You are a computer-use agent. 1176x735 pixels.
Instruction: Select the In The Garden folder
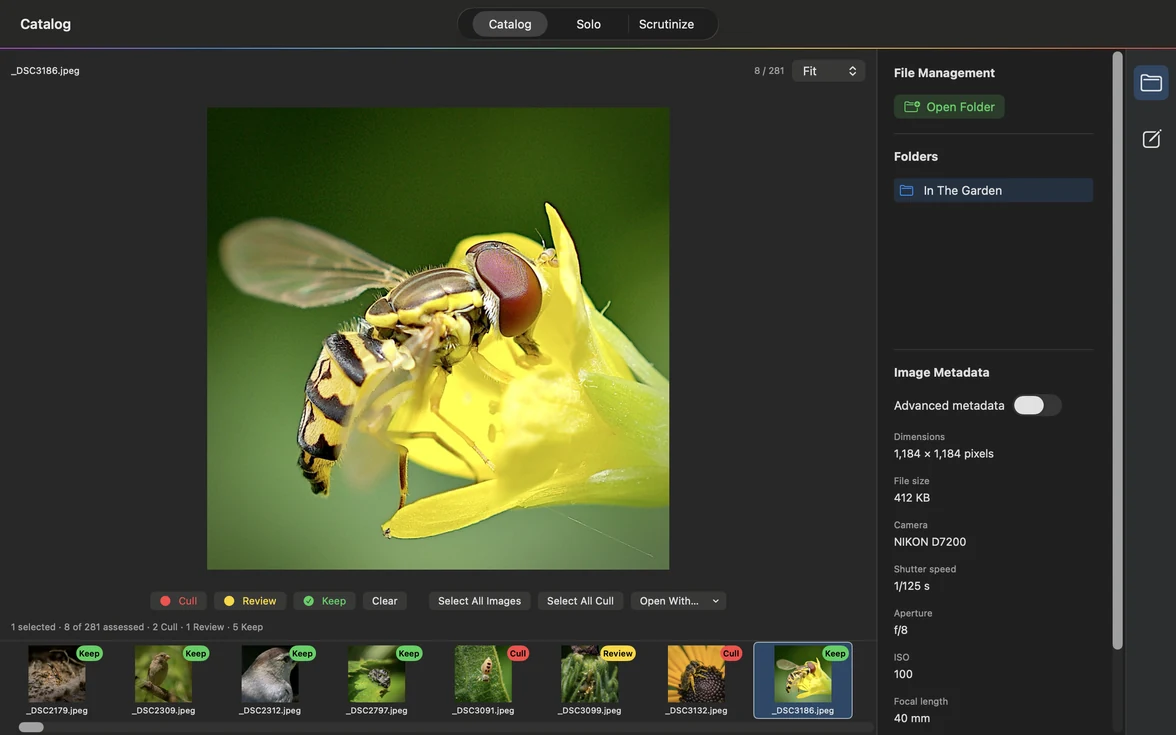pyautogui.click(x=993, y=190)
